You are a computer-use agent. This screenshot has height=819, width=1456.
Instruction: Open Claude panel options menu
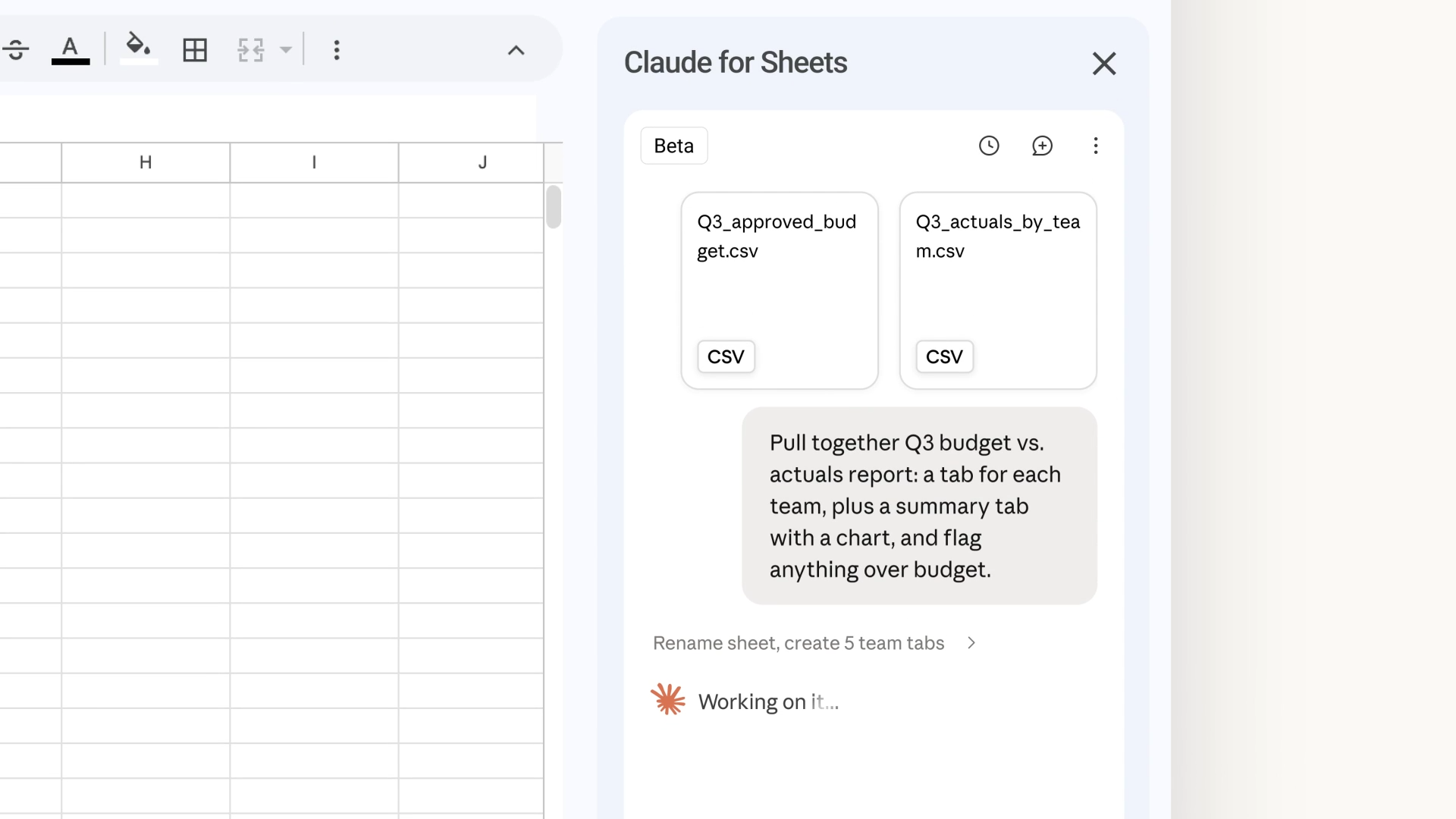(1096, 146)
